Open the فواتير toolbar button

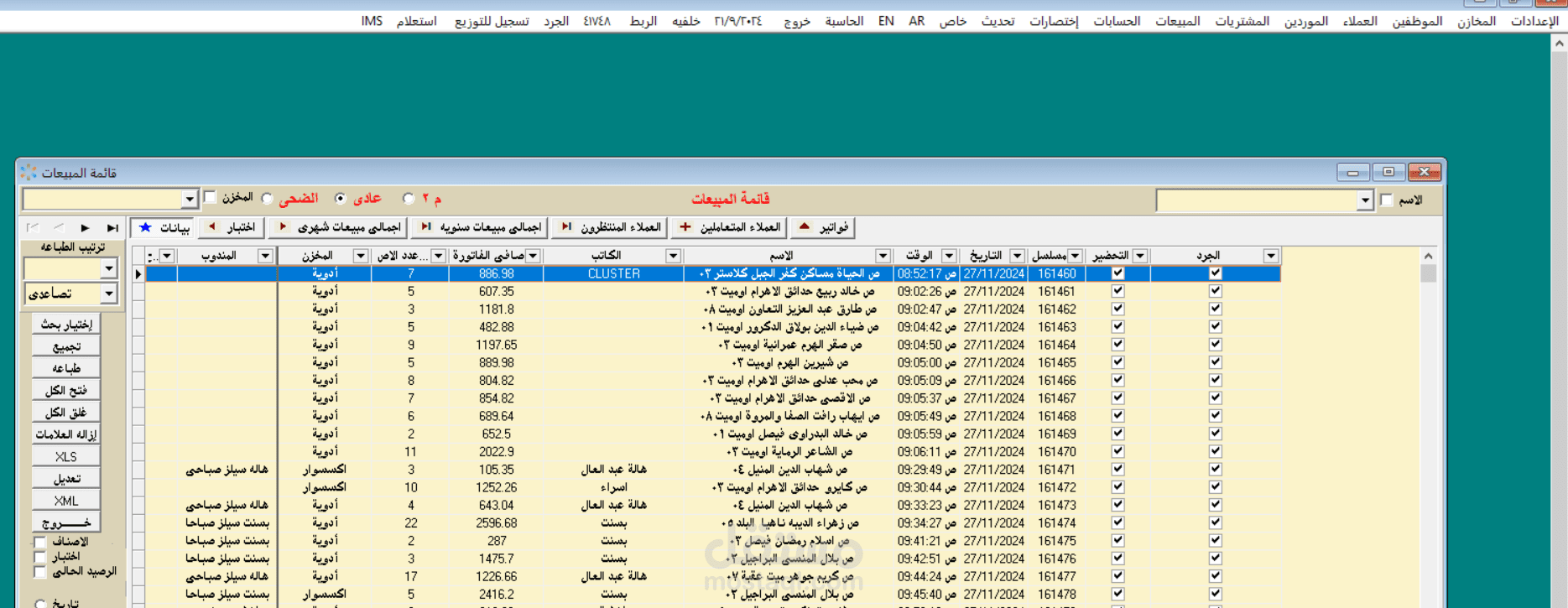pyautogui.click(x=823, y=227)
